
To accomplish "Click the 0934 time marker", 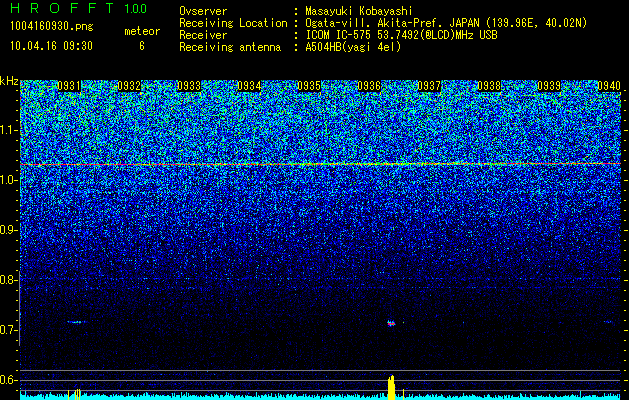I will pyautogui.click(x=249, y=86).
